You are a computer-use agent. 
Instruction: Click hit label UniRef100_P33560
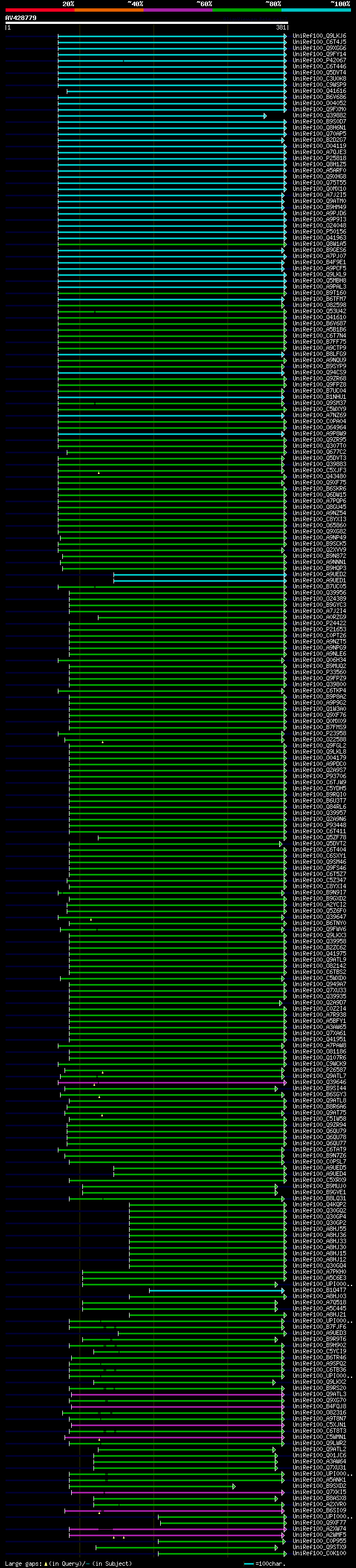click(319, 672)
